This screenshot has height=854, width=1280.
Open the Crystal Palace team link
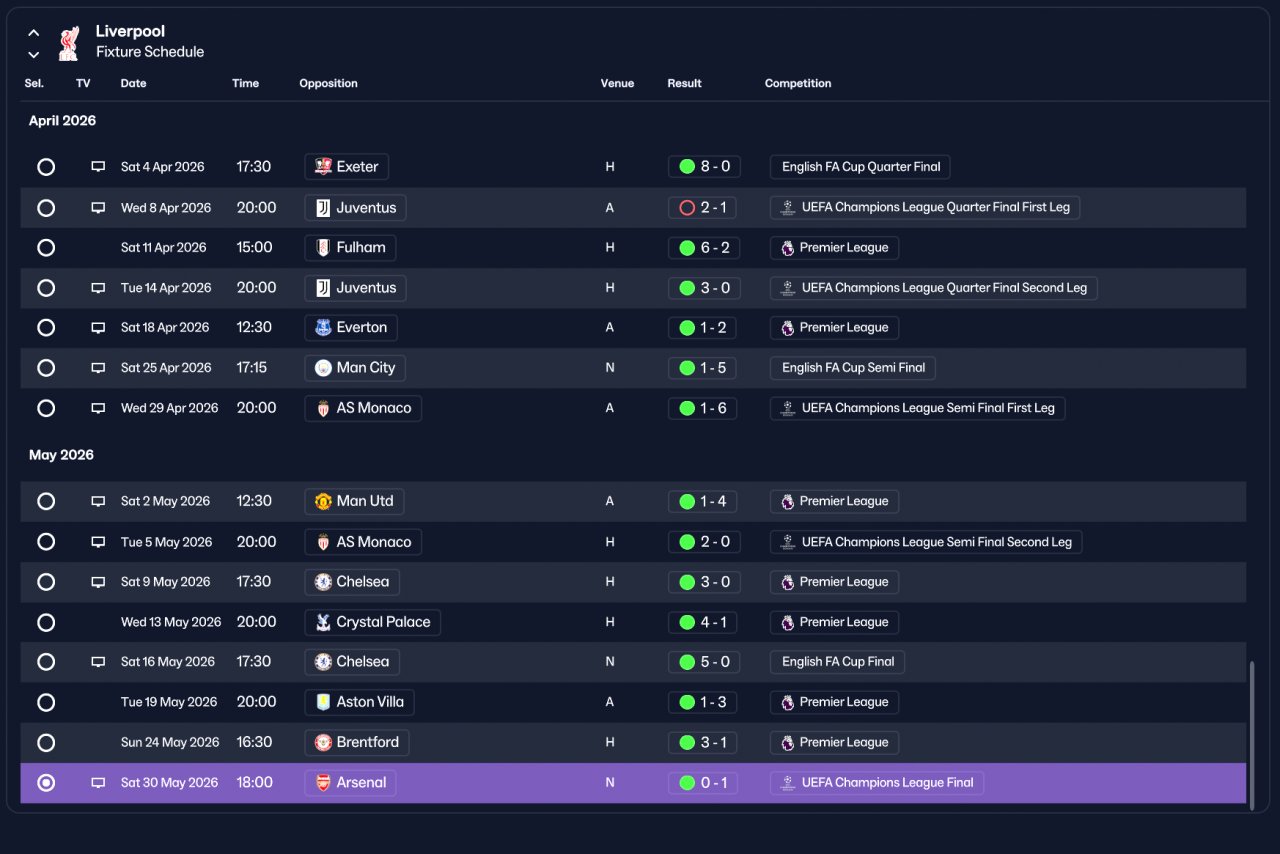tap(372, 622)
